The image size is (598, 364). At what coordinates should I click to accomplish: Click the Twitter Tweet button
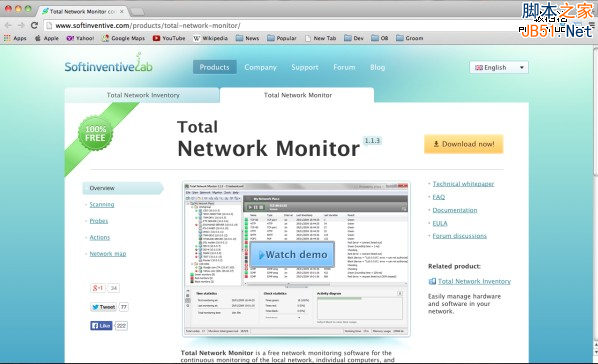[103, 307]
